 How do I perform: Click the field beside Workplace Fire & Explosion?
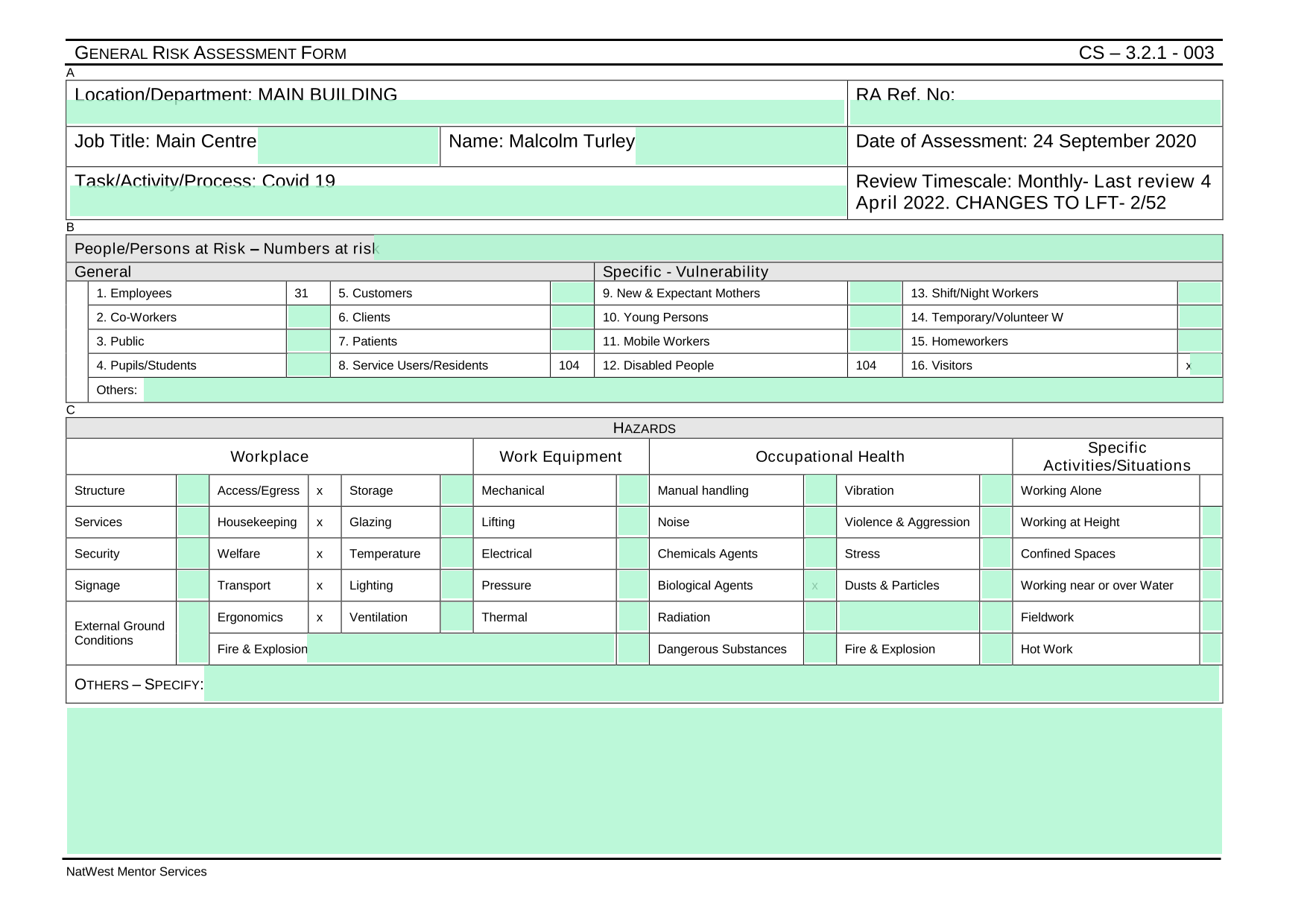click(x=461, y=648)
